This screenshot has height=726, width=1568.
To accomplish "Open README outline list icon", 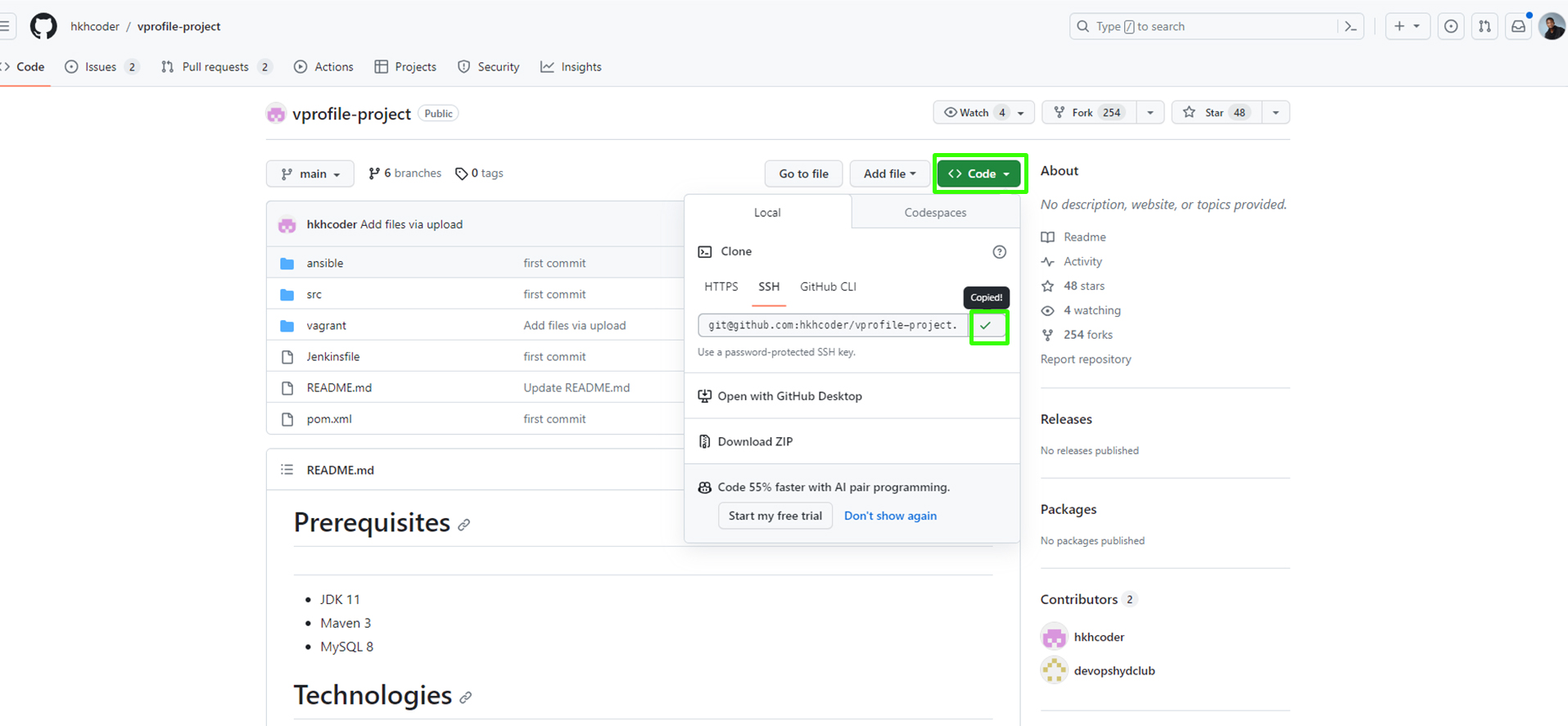I will coord(287,470).
